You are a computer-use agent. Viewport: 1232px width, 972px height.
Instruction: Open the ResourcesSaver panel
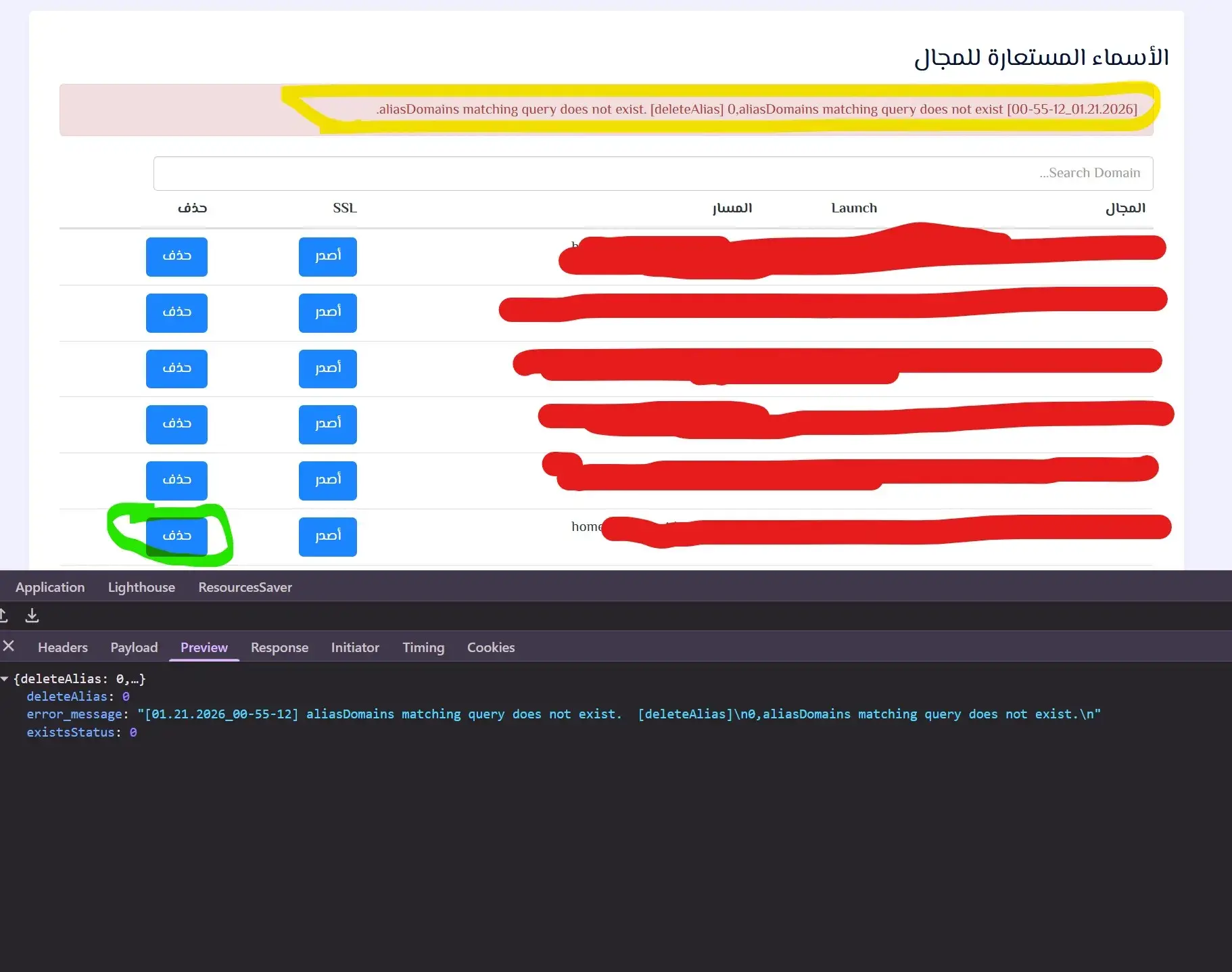coord(245,587)
